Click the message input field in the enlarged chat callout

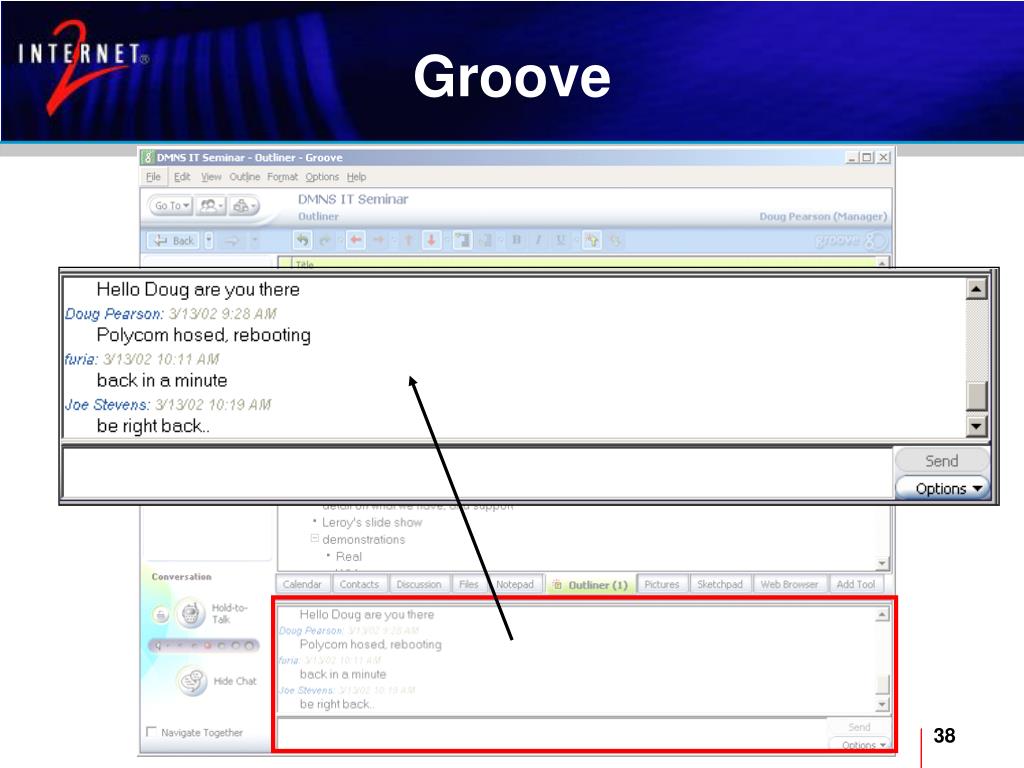click(477, 473)
